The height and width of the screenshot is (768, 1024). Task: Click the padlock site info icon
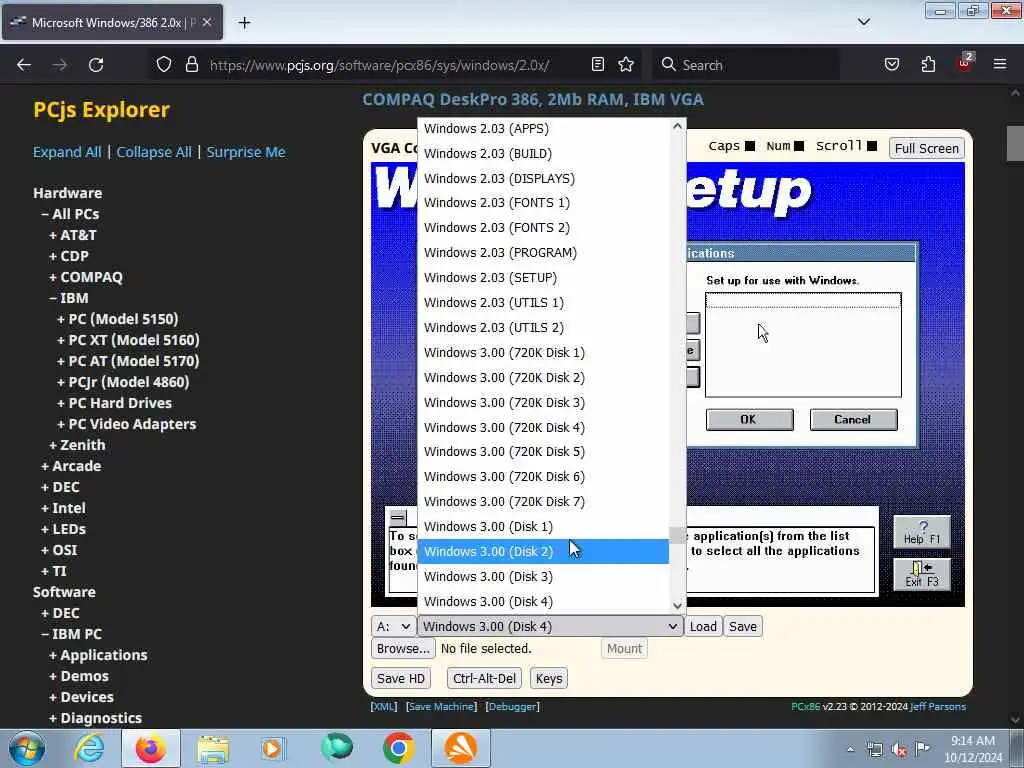[x=191, y=65]
